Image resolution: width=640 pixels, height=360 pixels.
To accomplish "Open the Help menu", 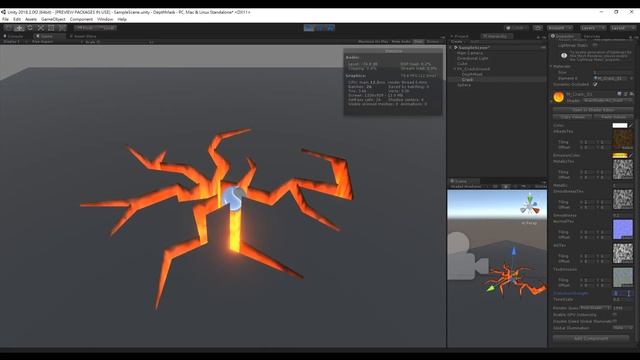I will click(122, 19).
